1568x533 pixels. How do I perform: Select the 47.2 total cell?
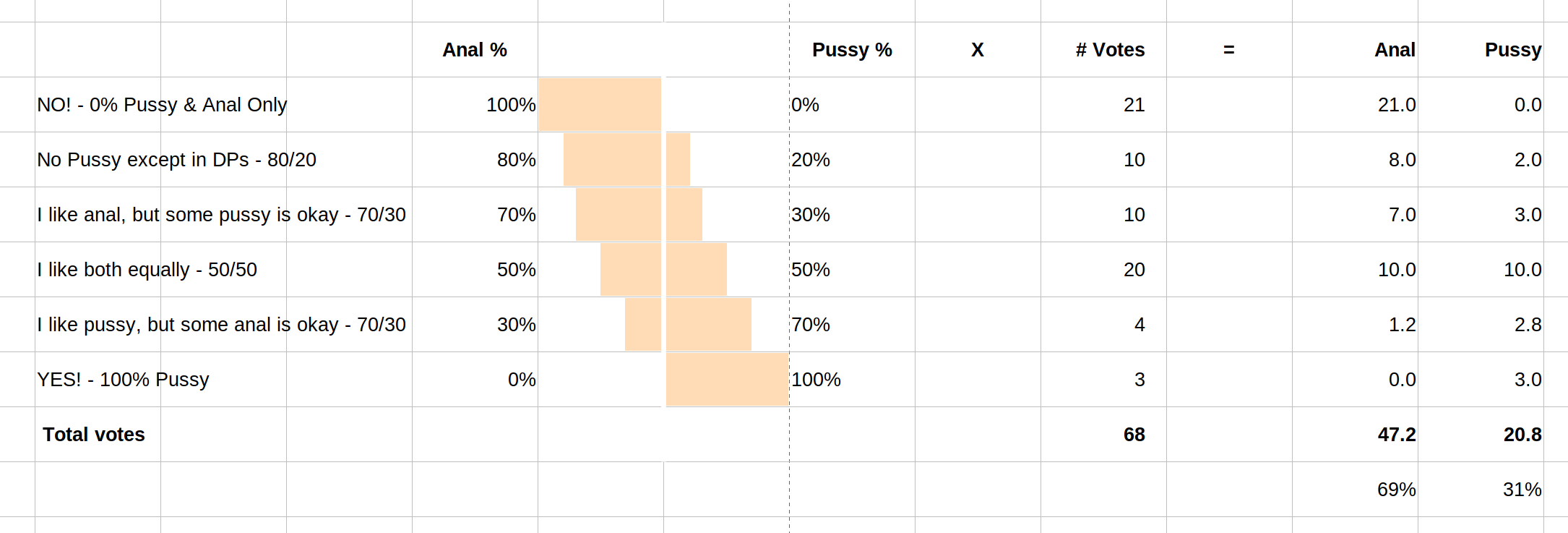(1396, 435)
